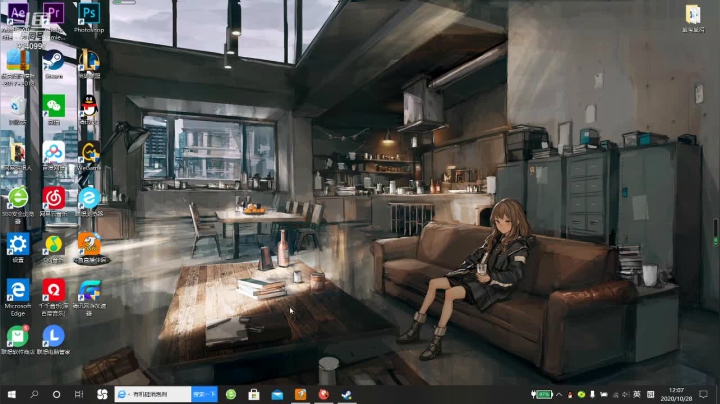Image resolution: width=720 pixels, height=404 pixels.
Task: Click the fan-shaped taskbar icon
Action: (x=102, y=394)
